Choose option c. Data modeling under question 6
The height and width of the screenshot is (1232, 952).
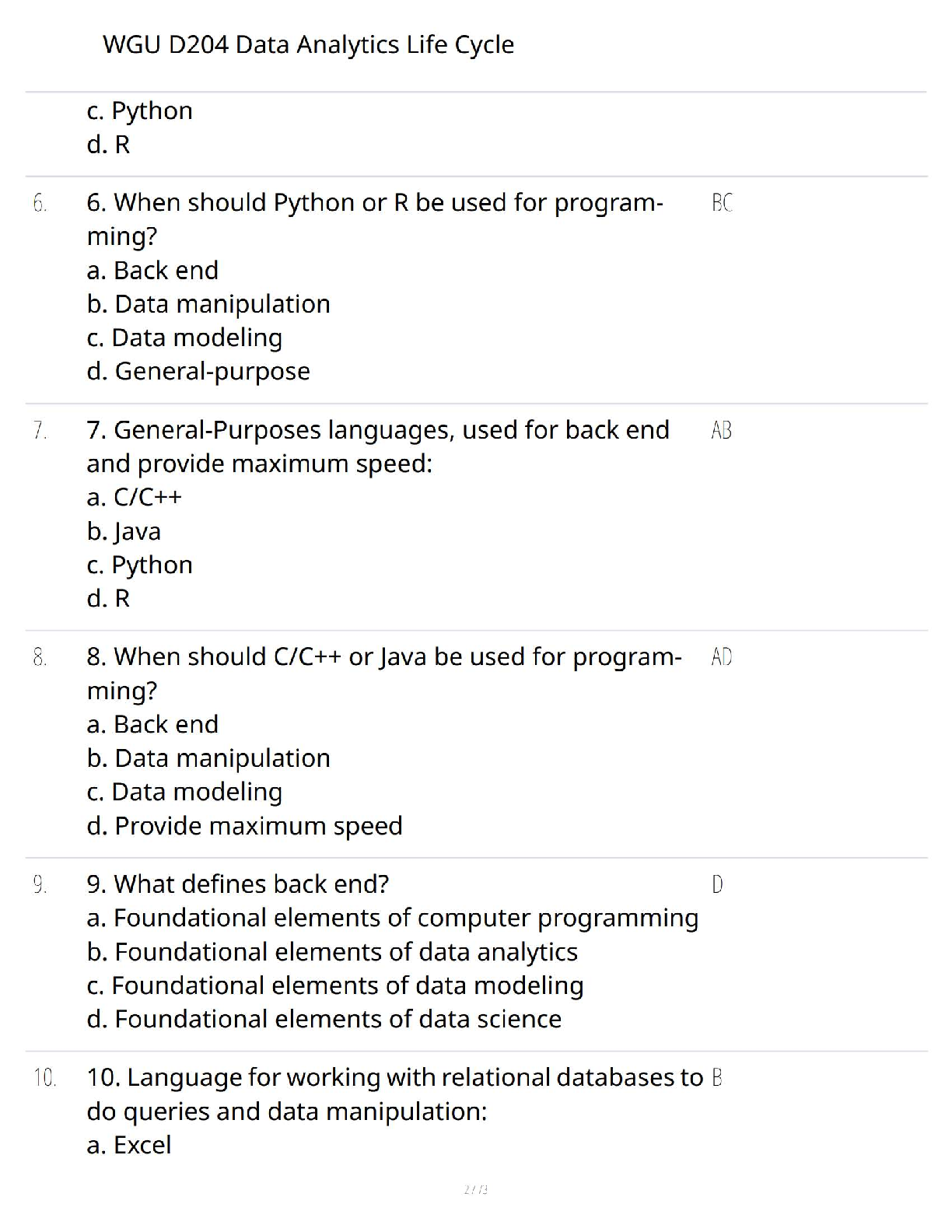coord(184,338)
